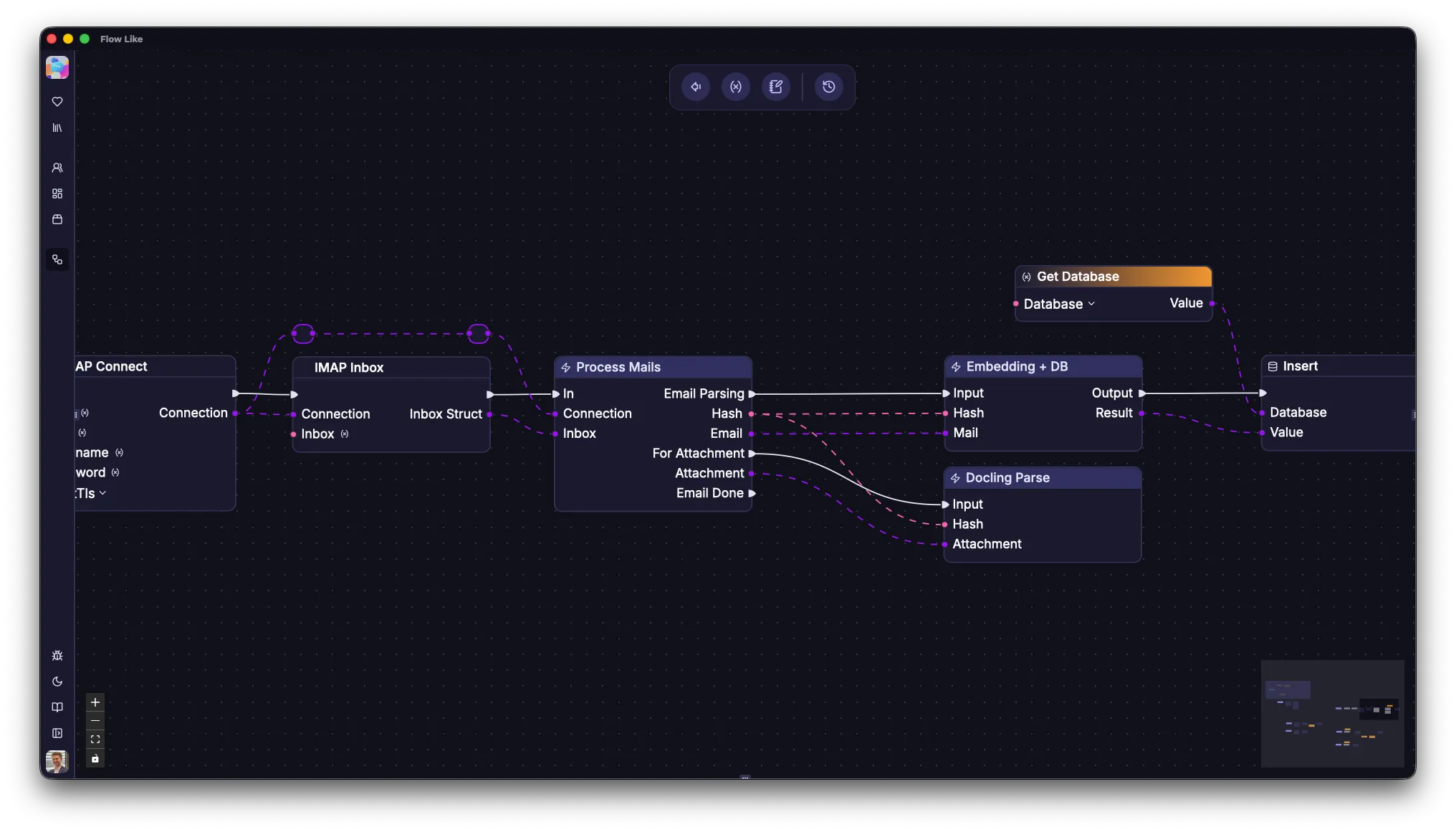This screenshot has height=832, width=1456.
Task: Open the library books icon in sidebar
Action: 57,128
